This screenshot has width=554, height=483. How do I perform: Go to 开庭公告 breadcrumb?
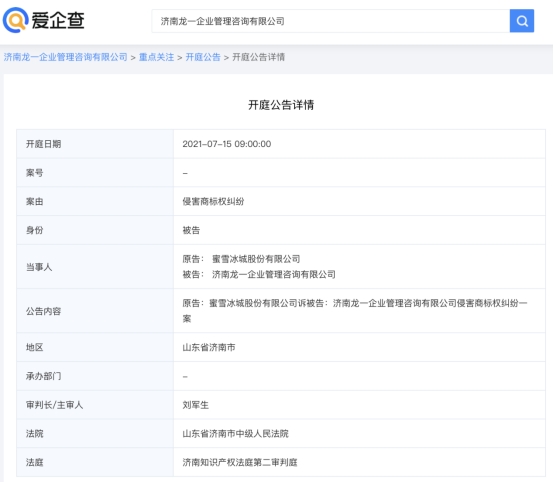203,57
